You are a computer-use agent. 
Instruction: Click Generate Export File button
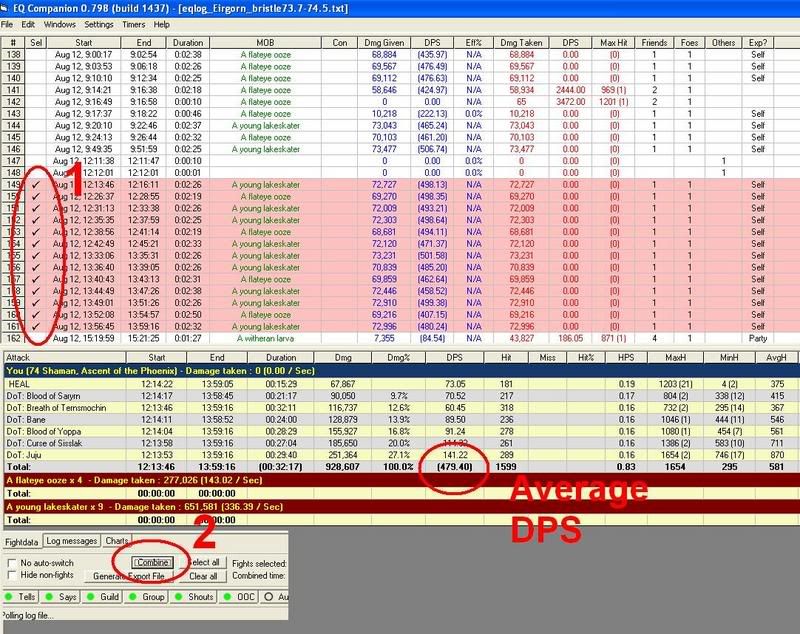129,576
